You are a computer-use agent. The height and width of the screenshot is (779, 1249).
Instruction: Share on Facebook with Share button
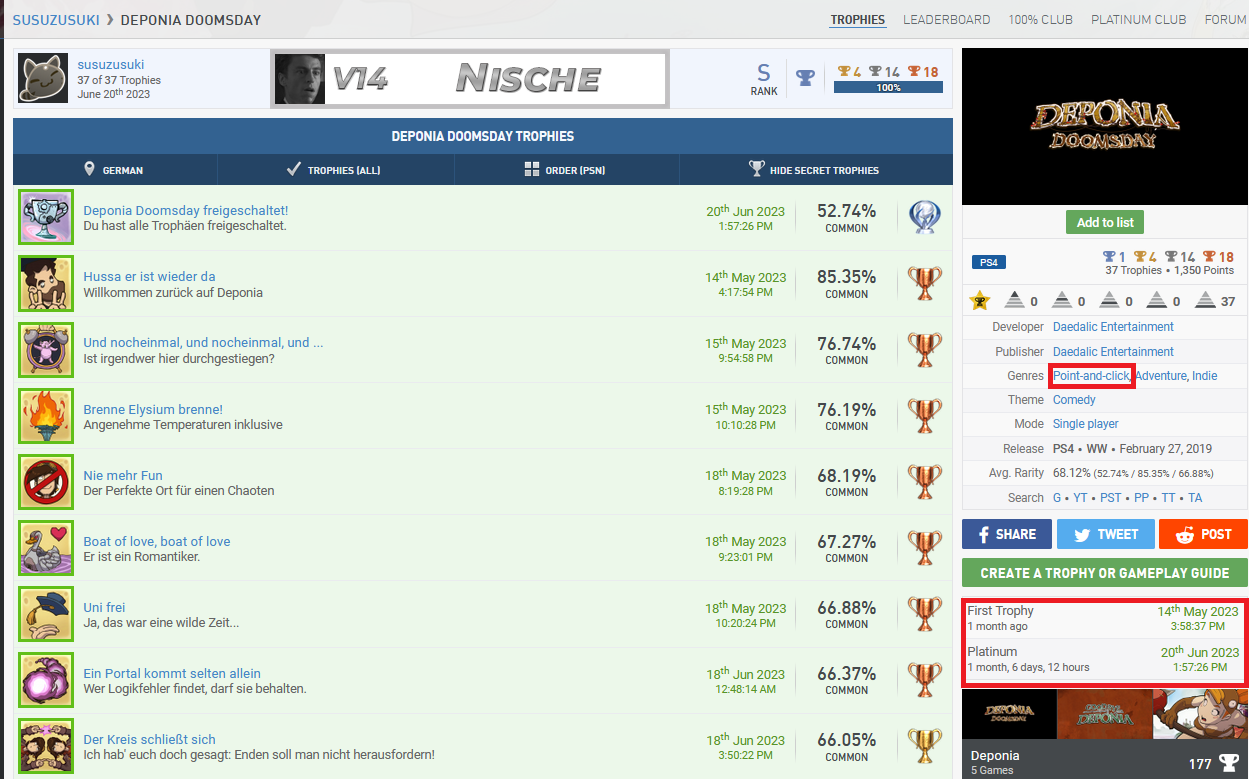pyautogui.click(x=1007, y=534)
